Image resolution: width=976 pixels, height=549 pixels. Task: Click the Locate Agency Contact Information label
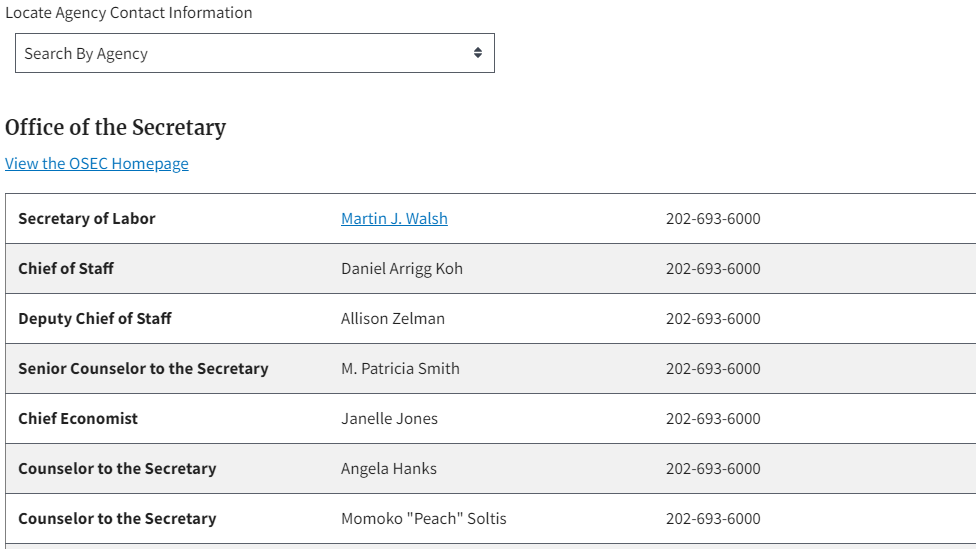pos(129,13)
